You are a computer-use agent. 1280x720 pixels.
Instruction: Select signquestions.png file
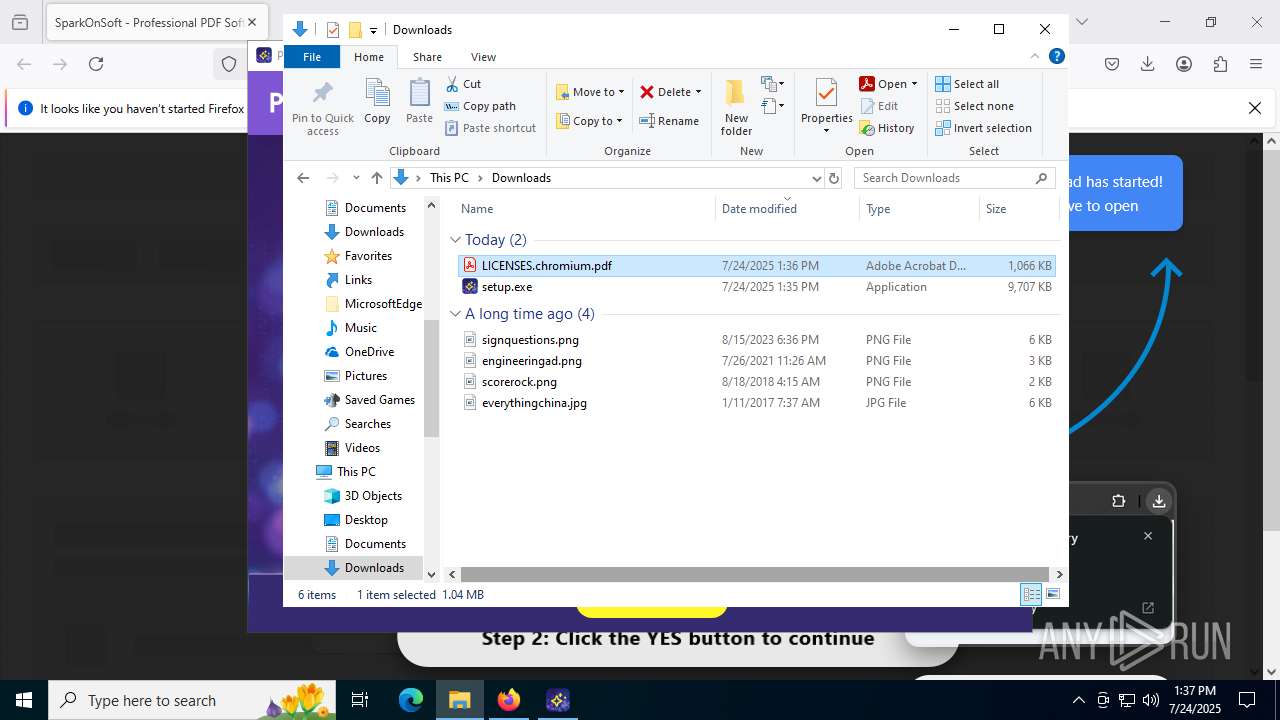[x=757, y=340]
